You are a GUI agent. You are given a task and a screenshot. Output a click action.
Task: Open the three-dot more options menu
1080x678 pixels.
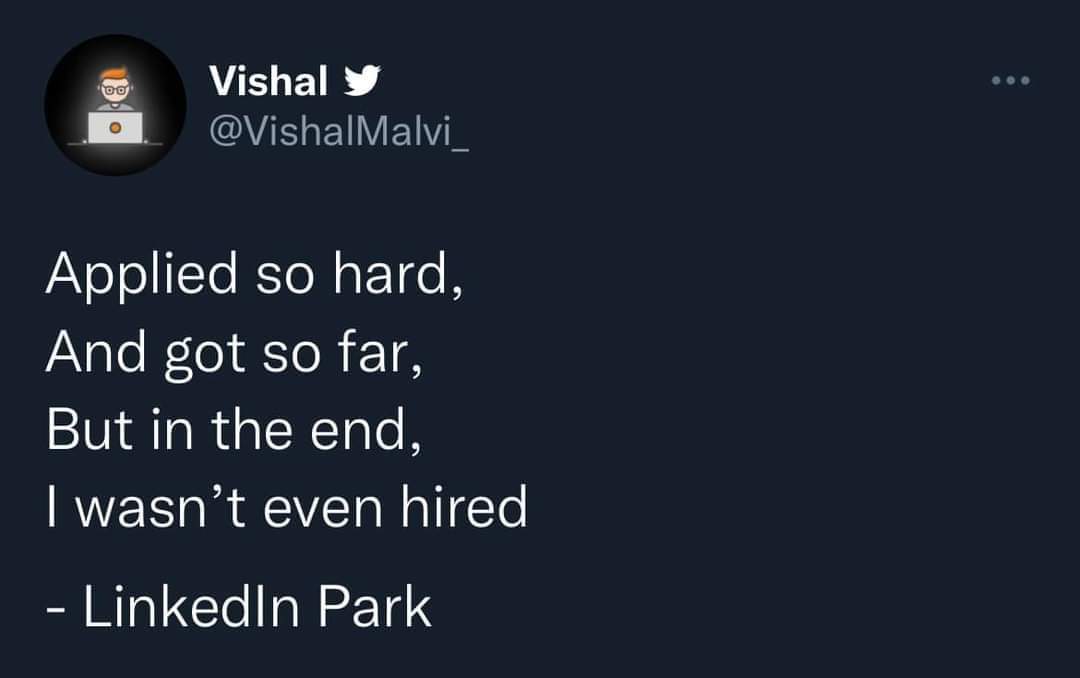click(x=1010, y=81)
